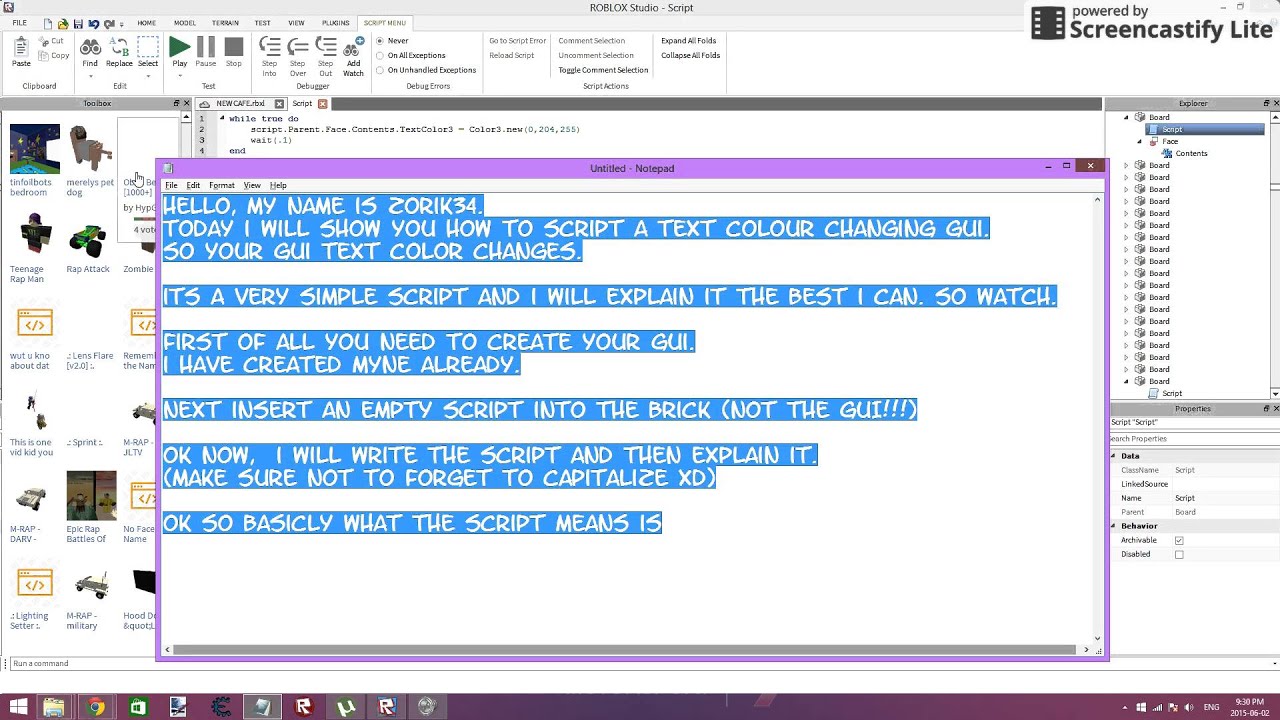Open the Play dropdown arrow
The height and width of the screenshot is (720, 1280).
179,76
